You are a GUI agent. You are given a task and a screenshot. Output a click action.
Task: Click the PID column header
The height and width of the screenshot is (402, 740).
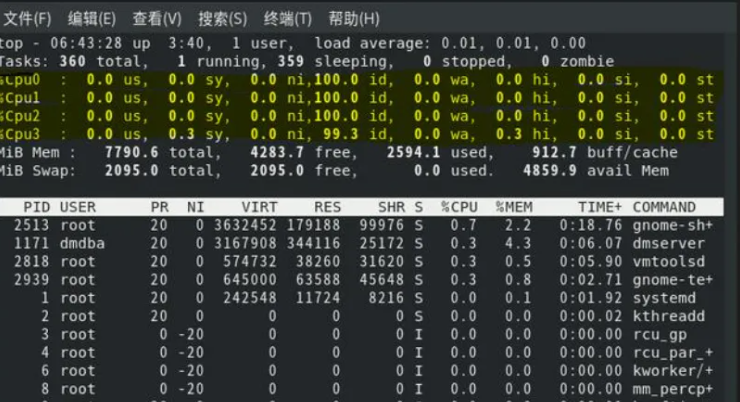(x=36, y=207)
